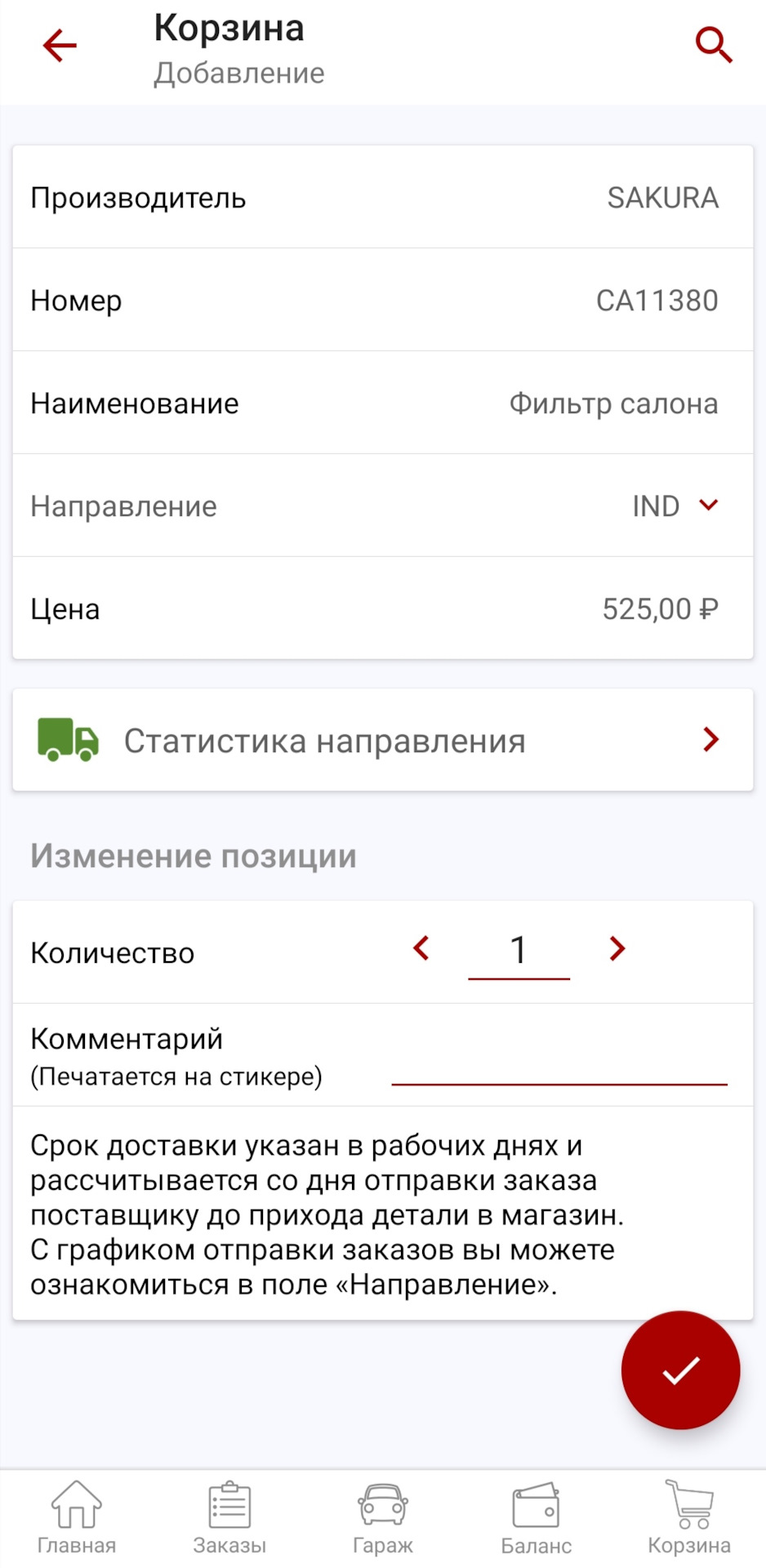Tap the green delivery truck icon
This screenshot has width=766, height=1568.
click(x=68, y=740)
